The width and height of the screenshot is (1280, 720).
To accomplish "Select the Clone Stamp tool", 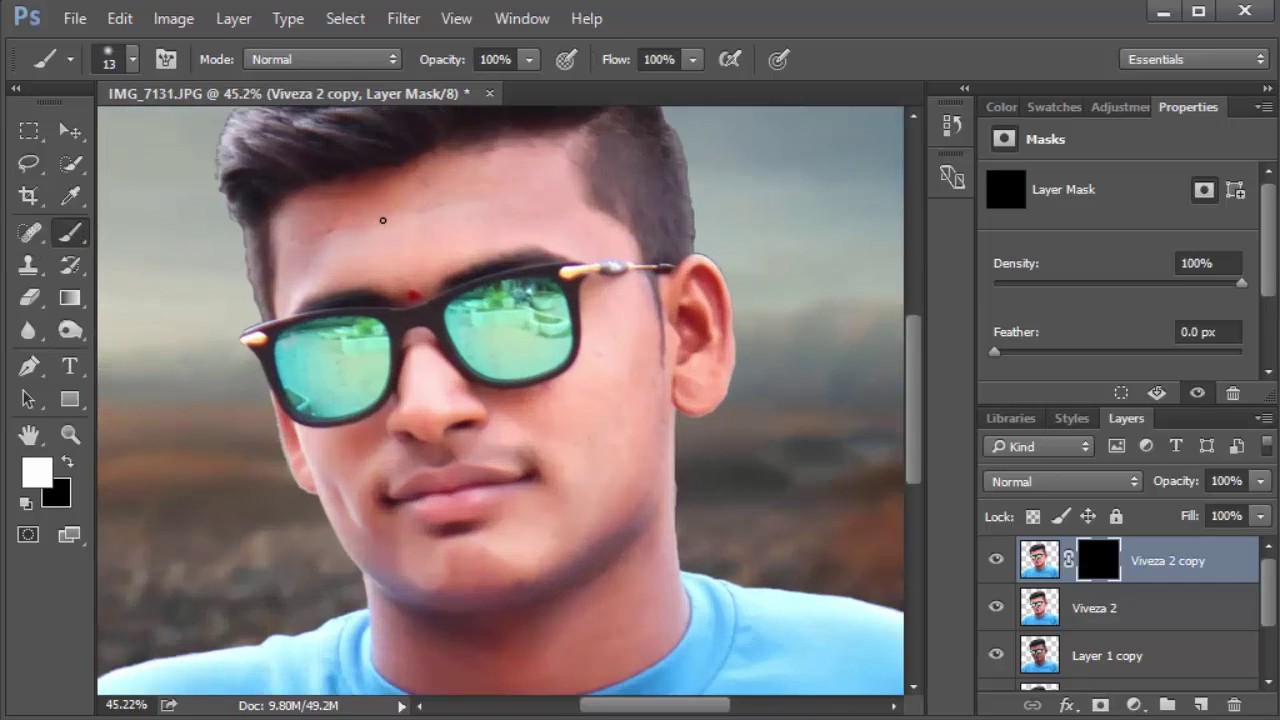I will point(29,265).
